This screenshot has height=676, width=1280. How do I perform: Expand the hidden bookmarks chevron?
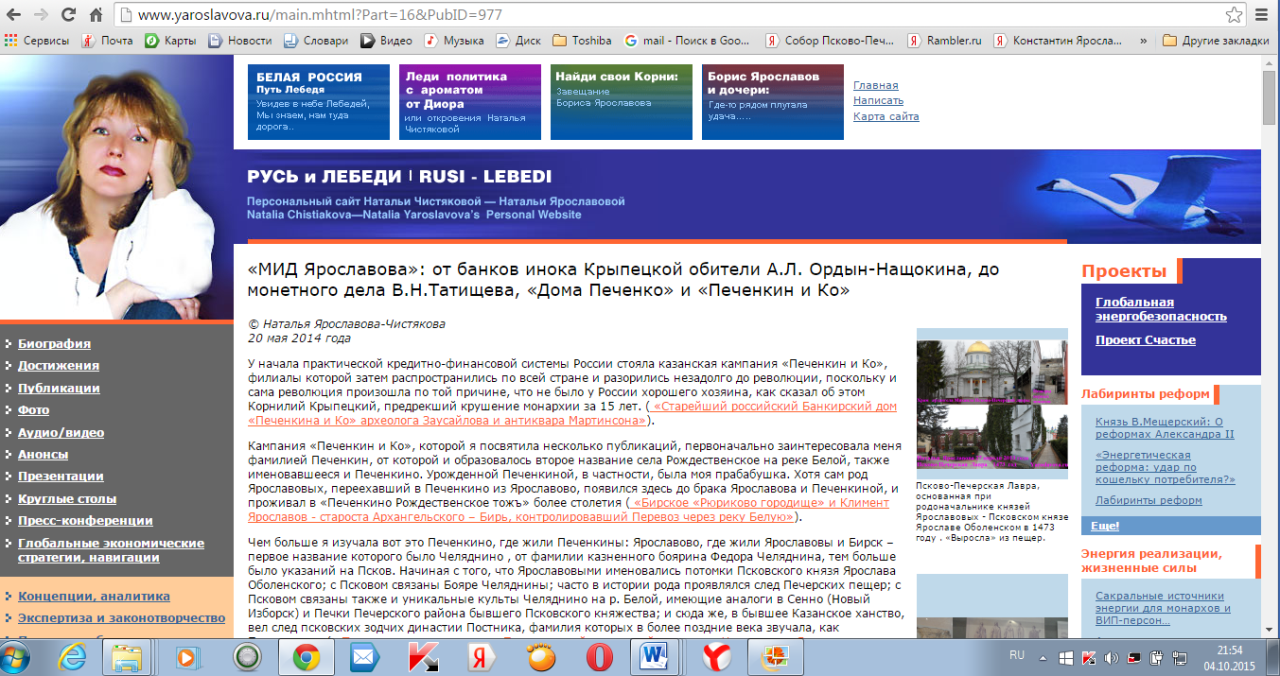(1144, 41)
